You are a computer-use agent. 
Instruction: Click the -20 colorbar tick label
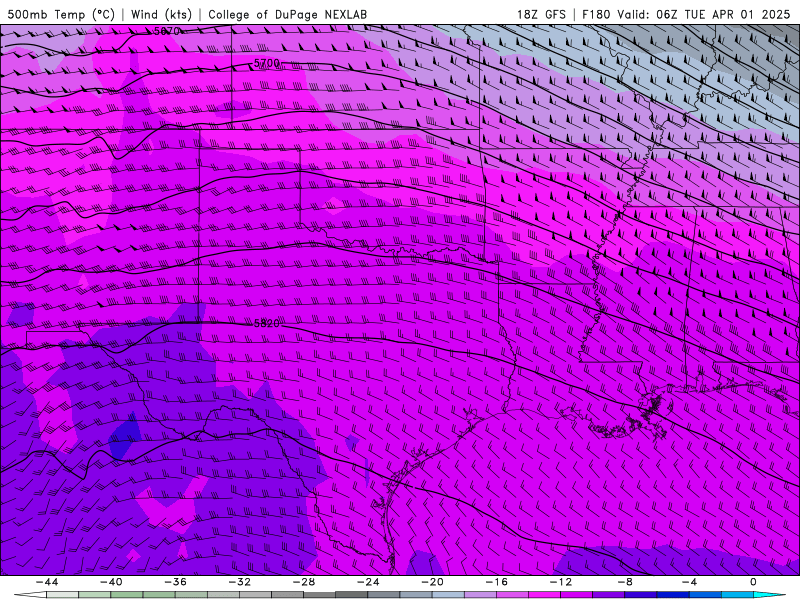(x=433, y=582)
